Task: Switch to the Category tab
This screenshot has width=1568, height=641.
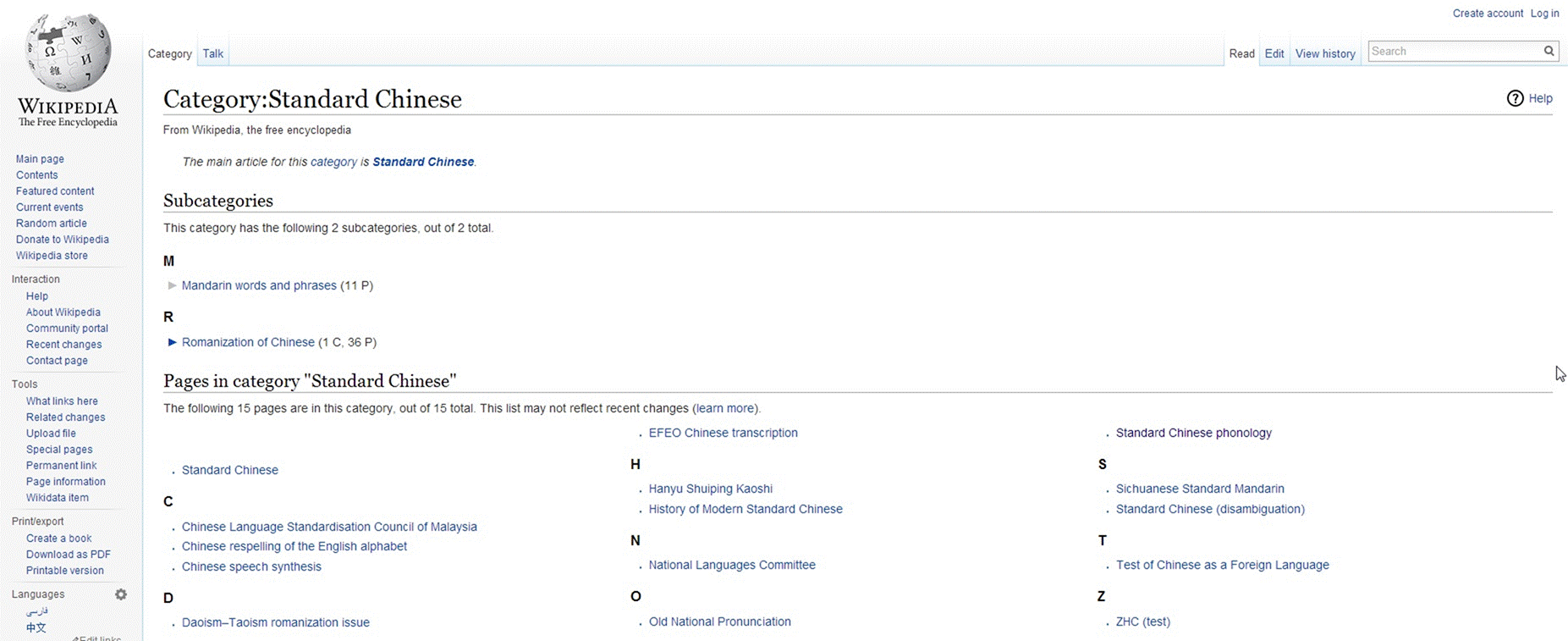Action: 170,53
